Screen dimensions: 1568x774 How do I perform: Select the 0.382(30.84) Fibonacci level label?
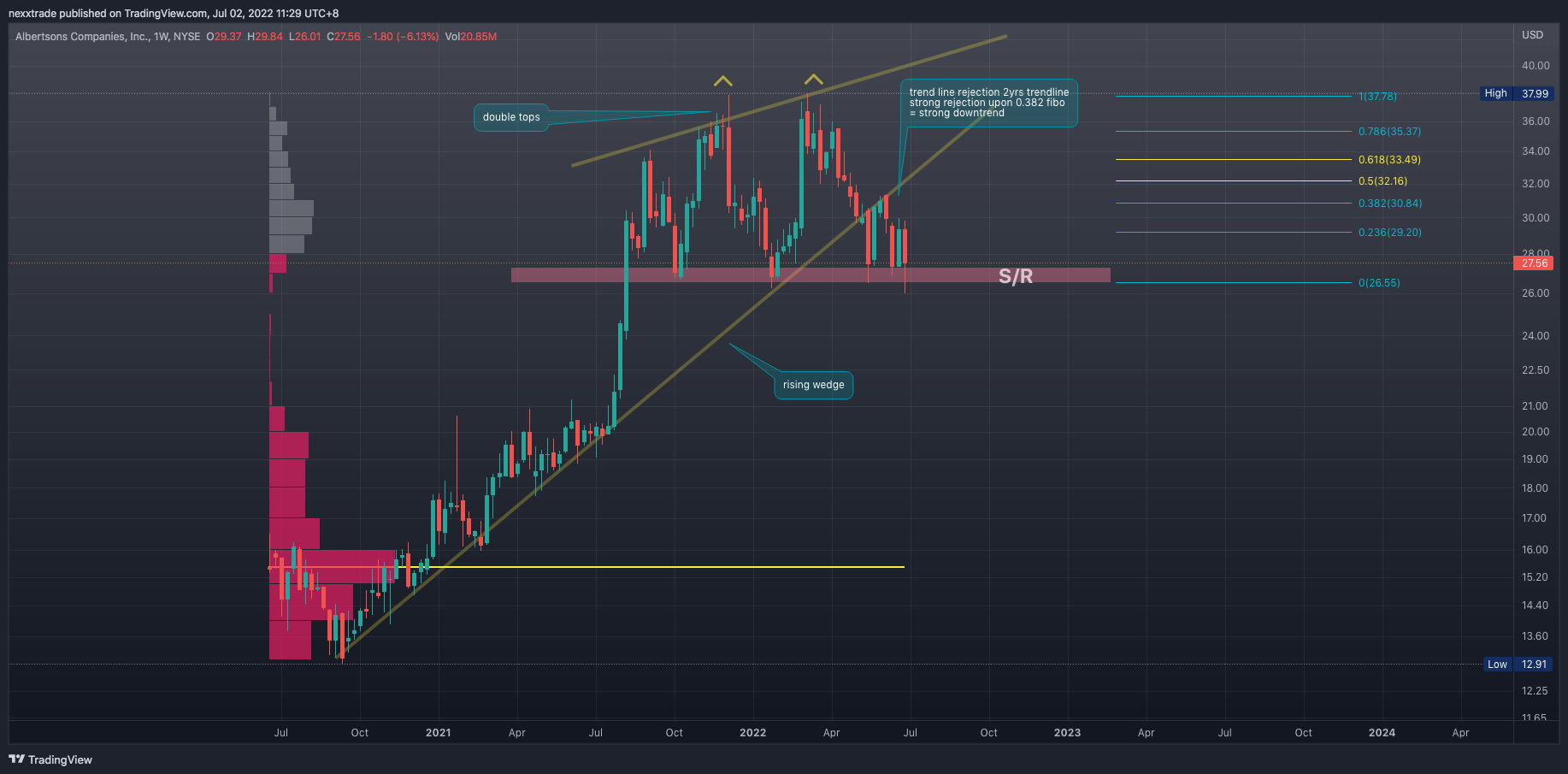tap(1390, 204)
